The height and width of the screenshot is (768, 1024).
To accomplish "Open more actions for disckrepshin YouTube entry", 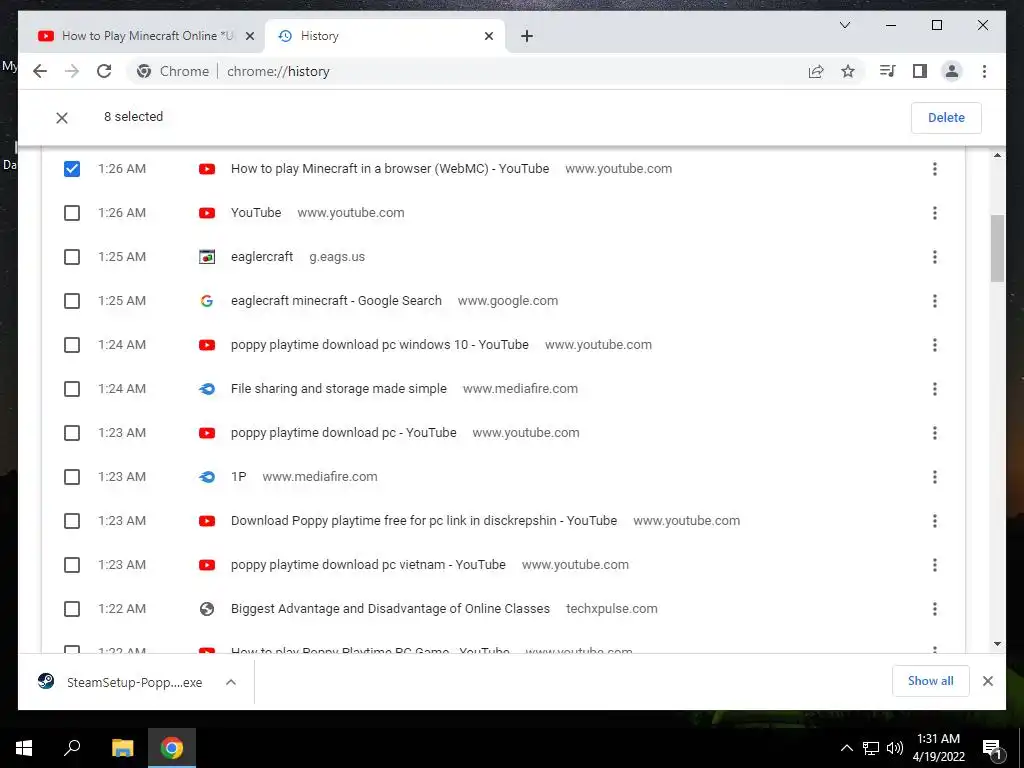I will coord(935,520).
